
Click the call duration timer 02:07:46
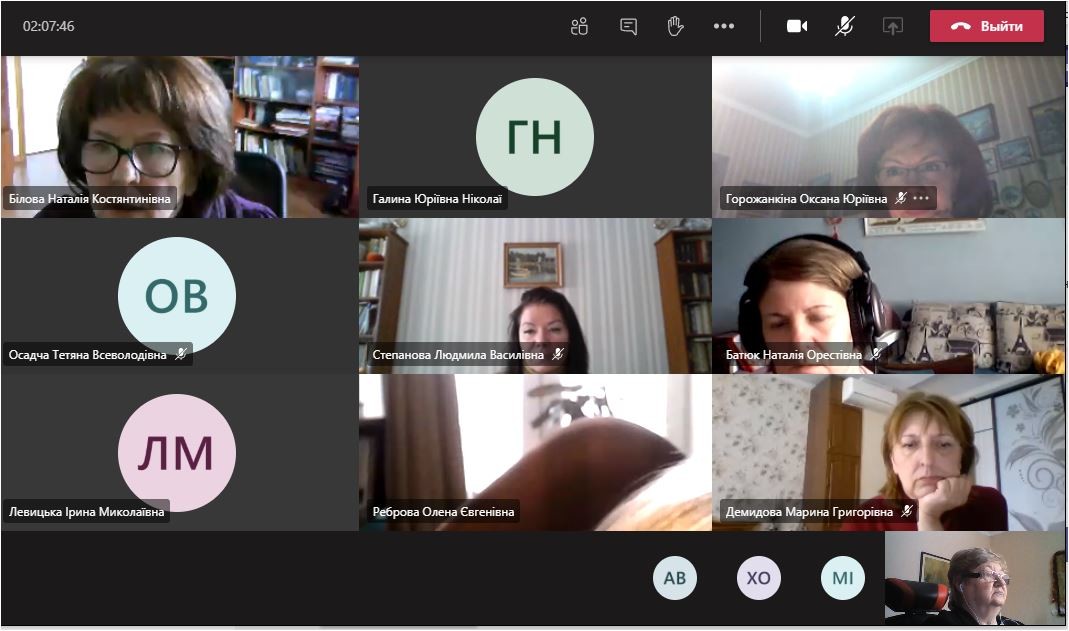click(x=48, y=27)
